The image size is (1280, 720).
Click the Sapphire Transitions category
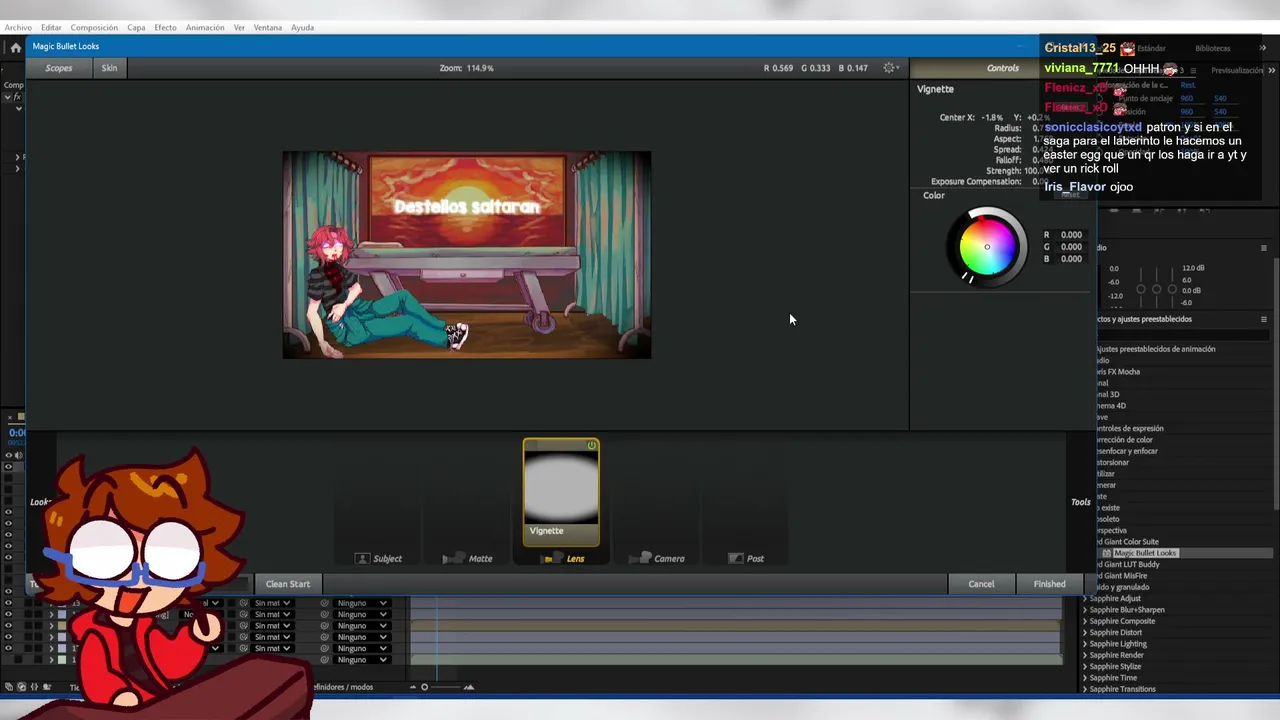[1122, 689]
